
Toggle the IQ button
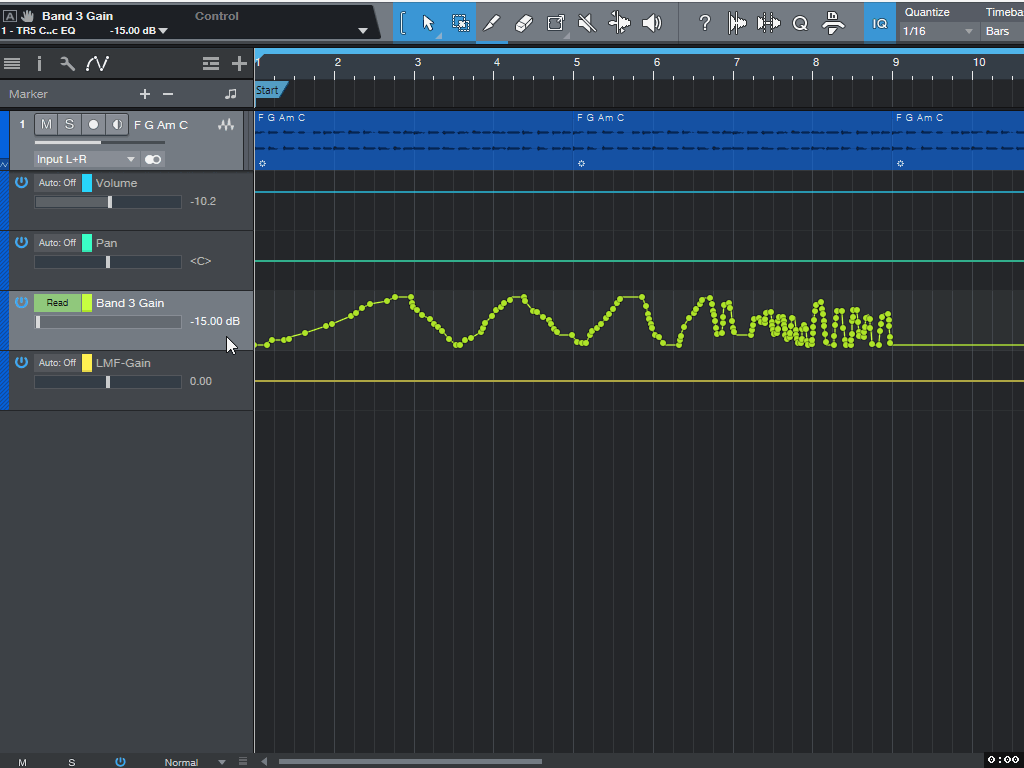(880, 23)
